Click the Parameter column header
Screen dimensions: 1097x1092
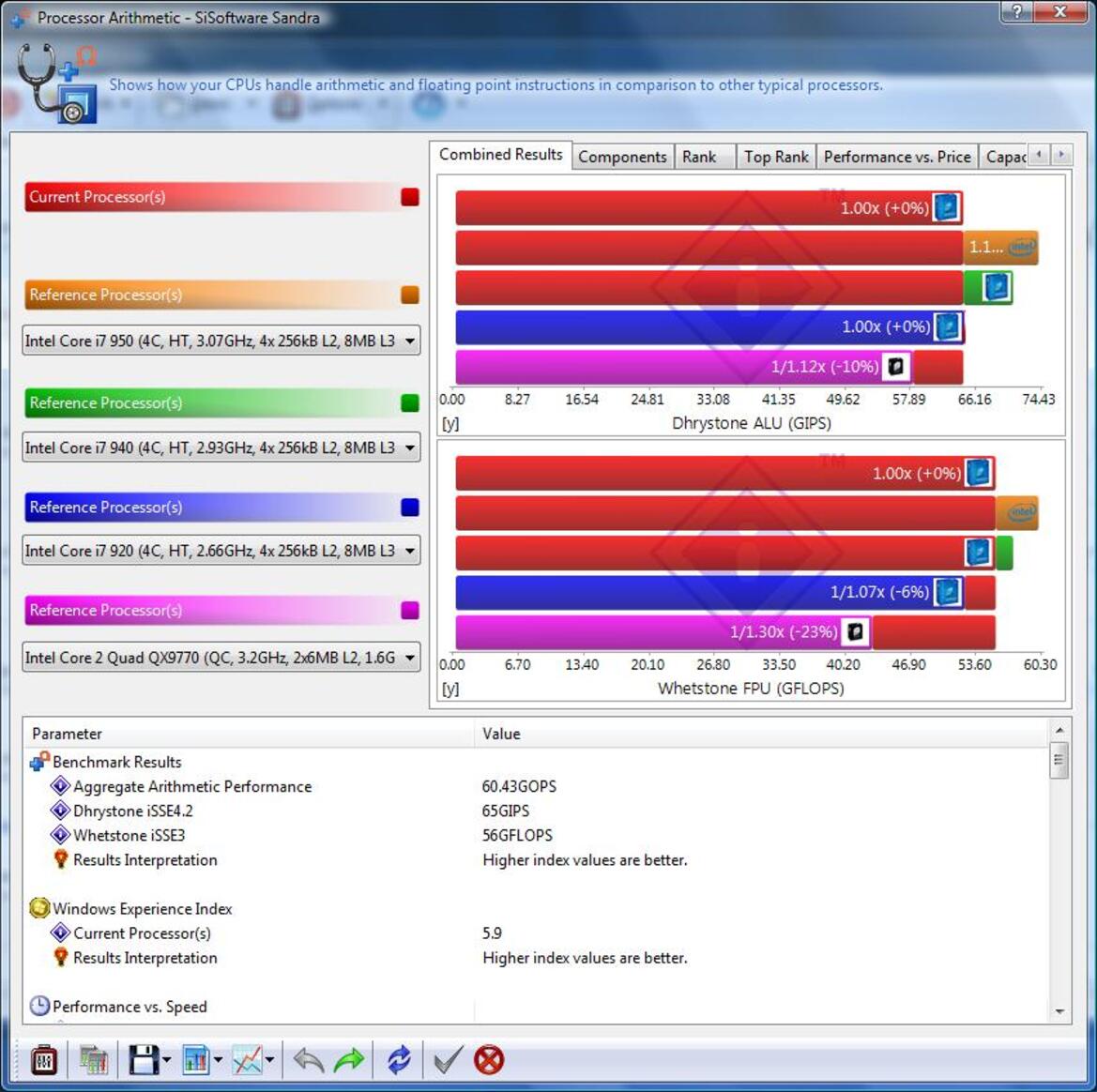[x=251, y=734]
